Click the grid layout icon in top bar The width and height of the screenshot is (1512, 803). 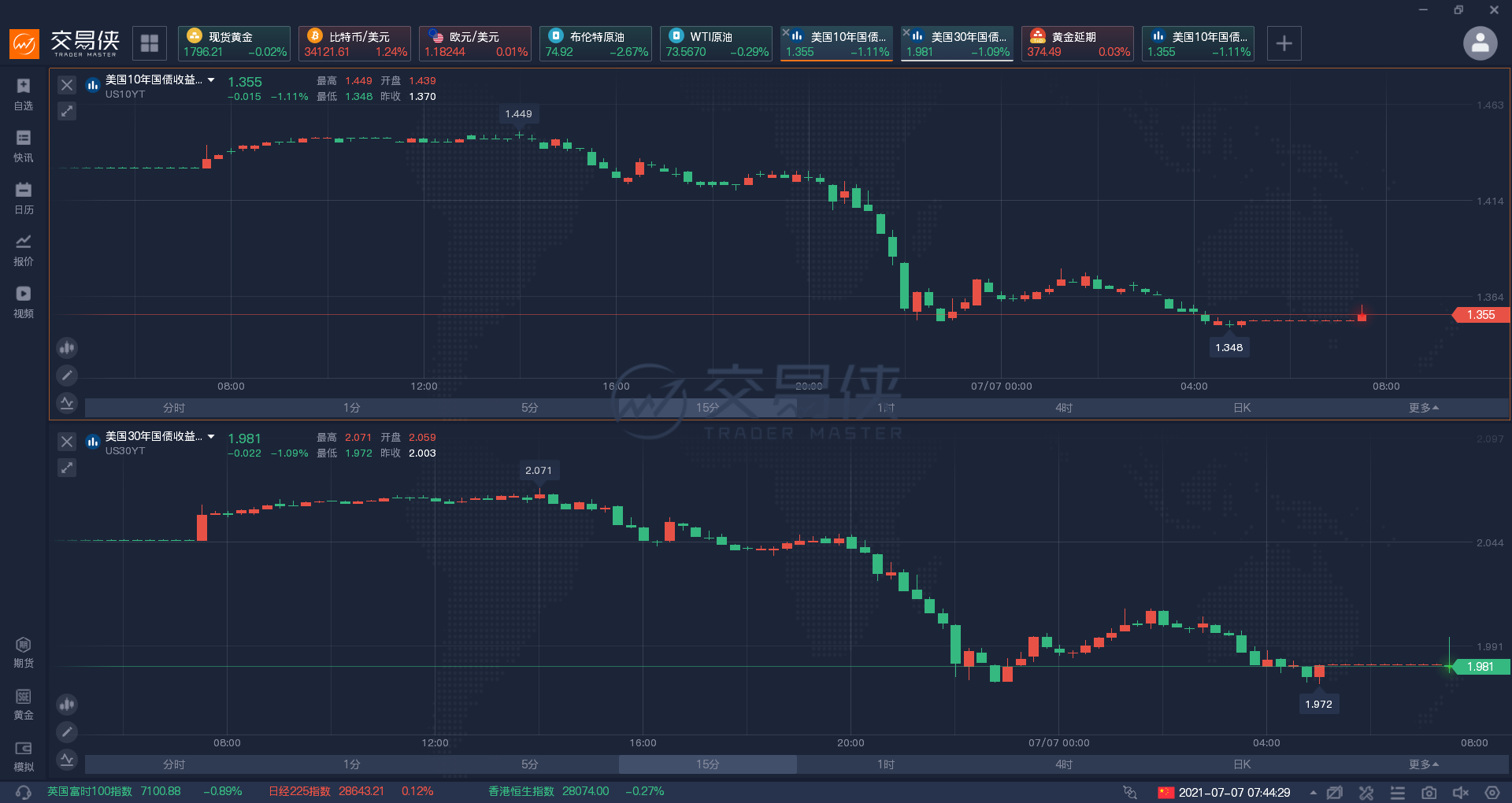coord(150,43)
